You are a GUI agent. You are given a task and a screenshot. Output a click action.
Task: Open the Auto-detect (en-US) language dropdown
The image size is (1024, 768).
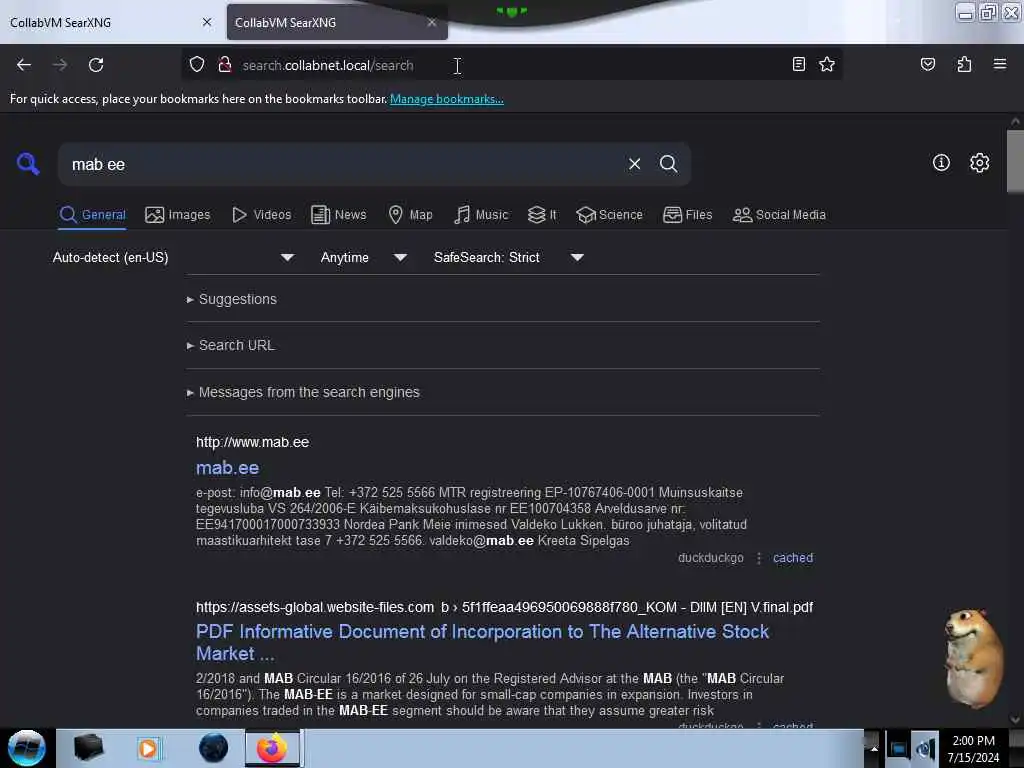coord(173,257)
